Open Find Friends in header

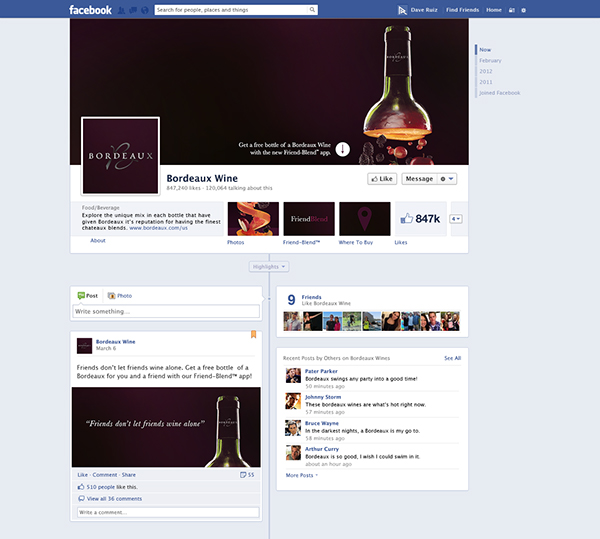click(x=462, y=10)
